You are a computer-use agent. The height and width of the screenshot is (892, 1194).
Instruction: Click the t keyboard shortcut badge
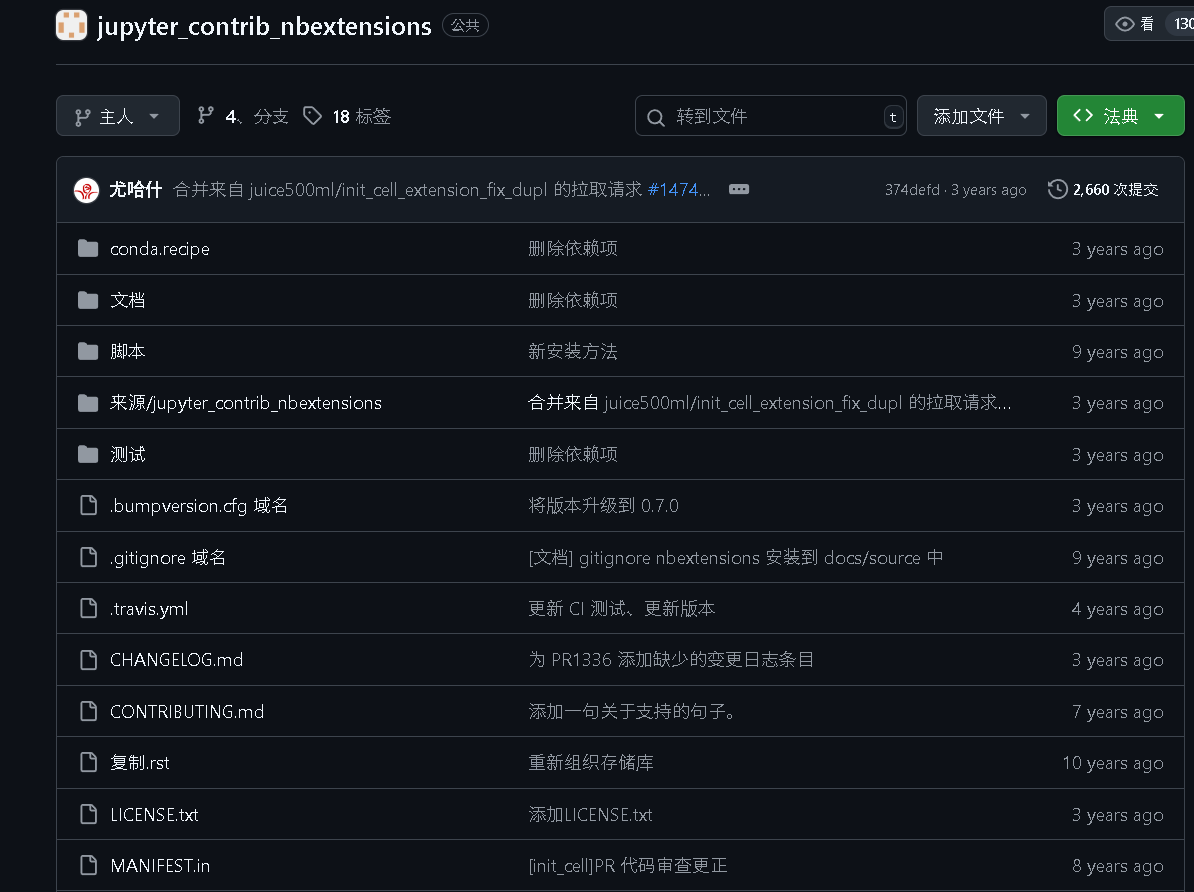[x=893, y=117]
